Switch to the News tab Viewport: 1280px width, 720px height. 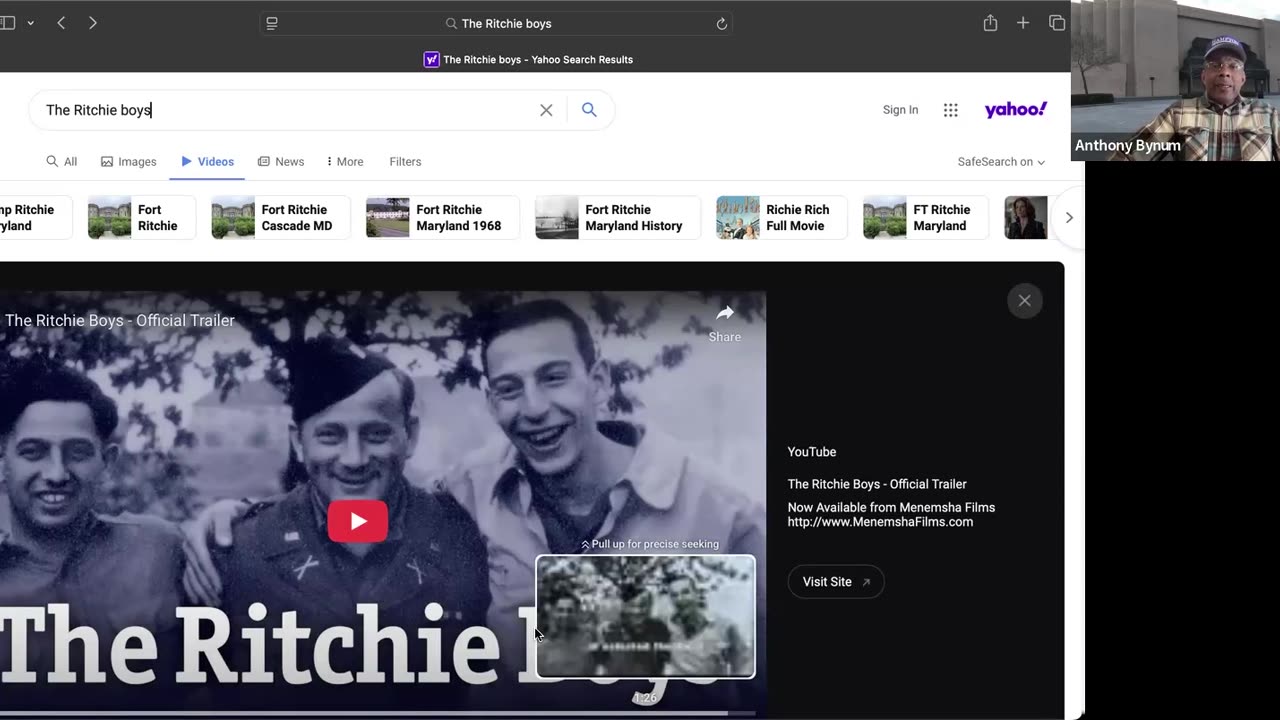pos(281,162)
